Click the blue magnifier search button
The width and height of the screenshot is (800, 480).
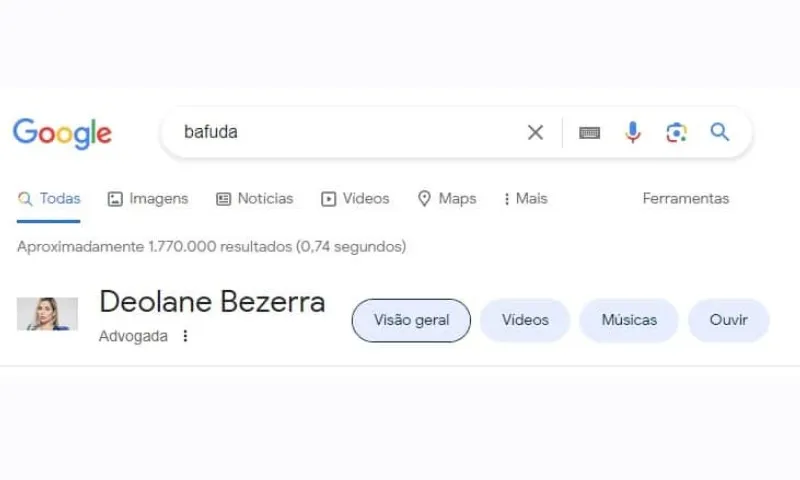720,132
